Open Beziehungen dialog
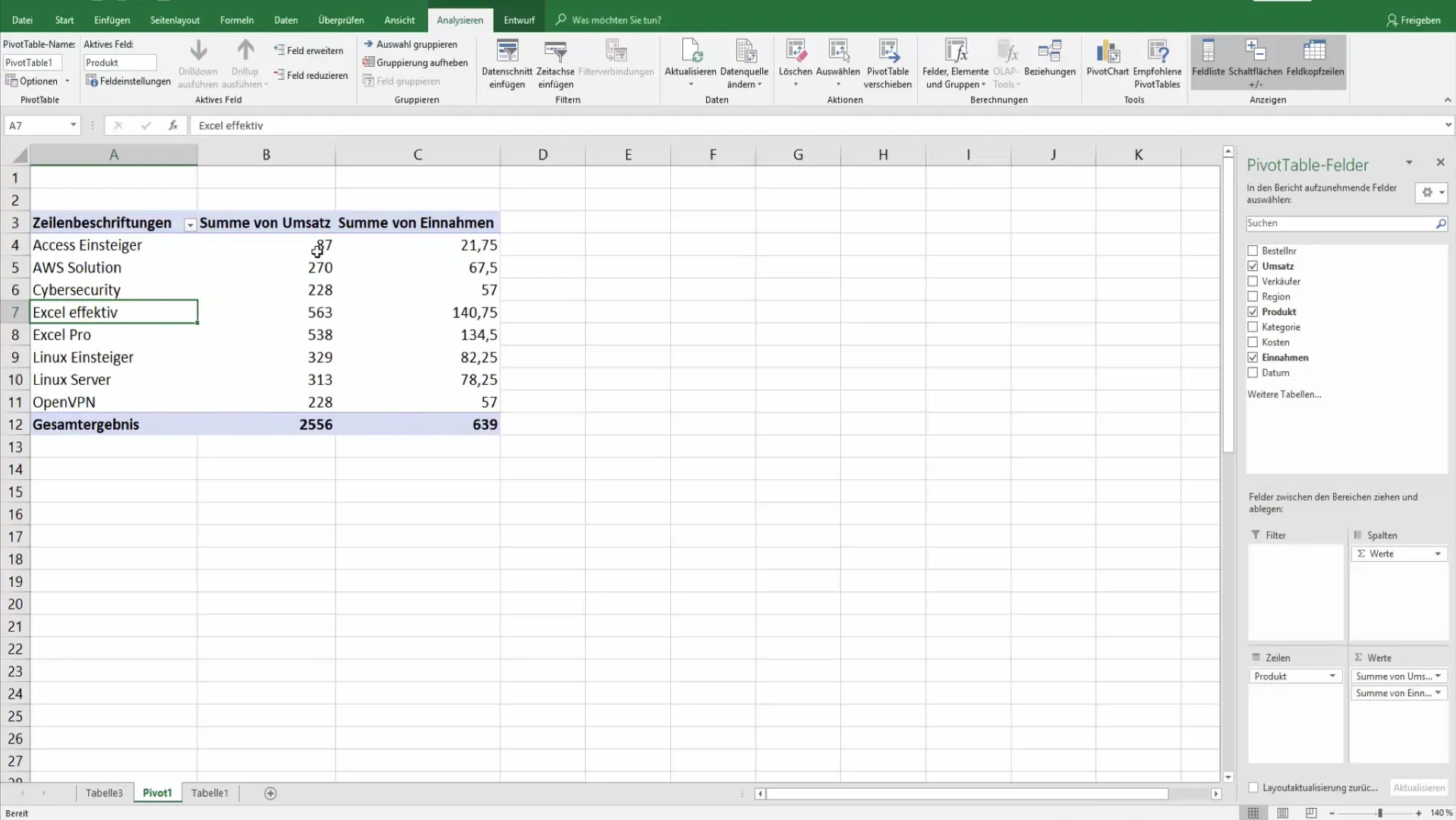The image size is (1456, 820). (x=1050, y=59)
